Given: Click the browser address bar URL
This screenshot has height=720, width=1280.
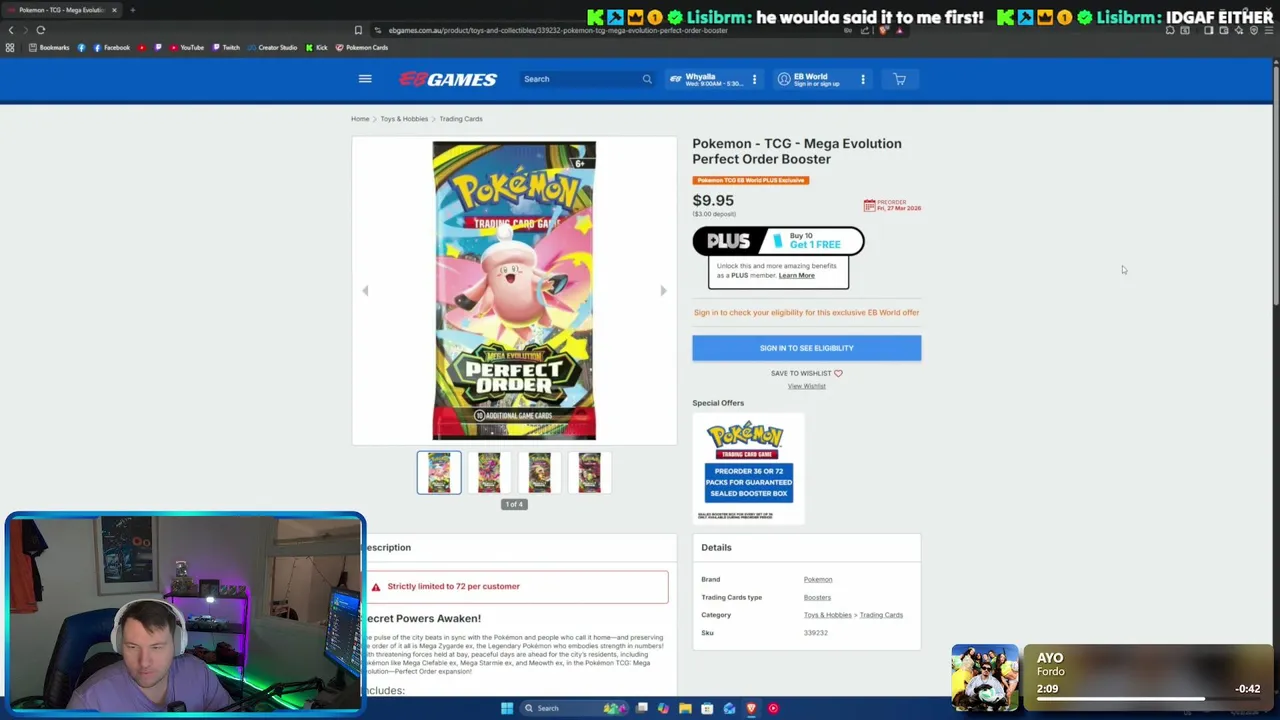Looking at the screenshot, I should click(x=558, y=30).
